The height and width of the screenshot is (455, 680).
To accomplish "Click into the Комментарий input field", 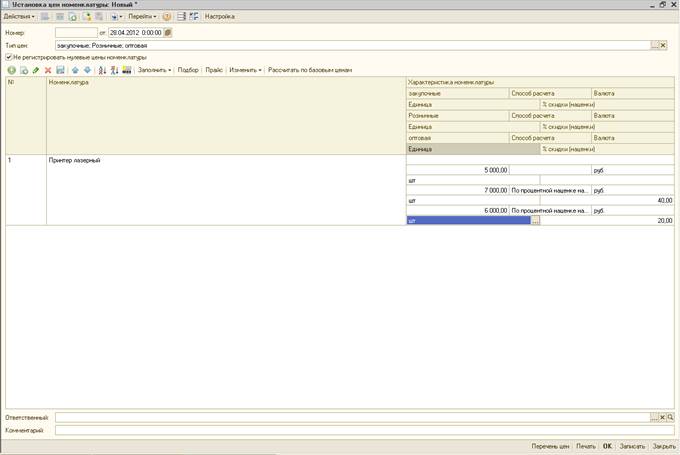I will 360,430.
